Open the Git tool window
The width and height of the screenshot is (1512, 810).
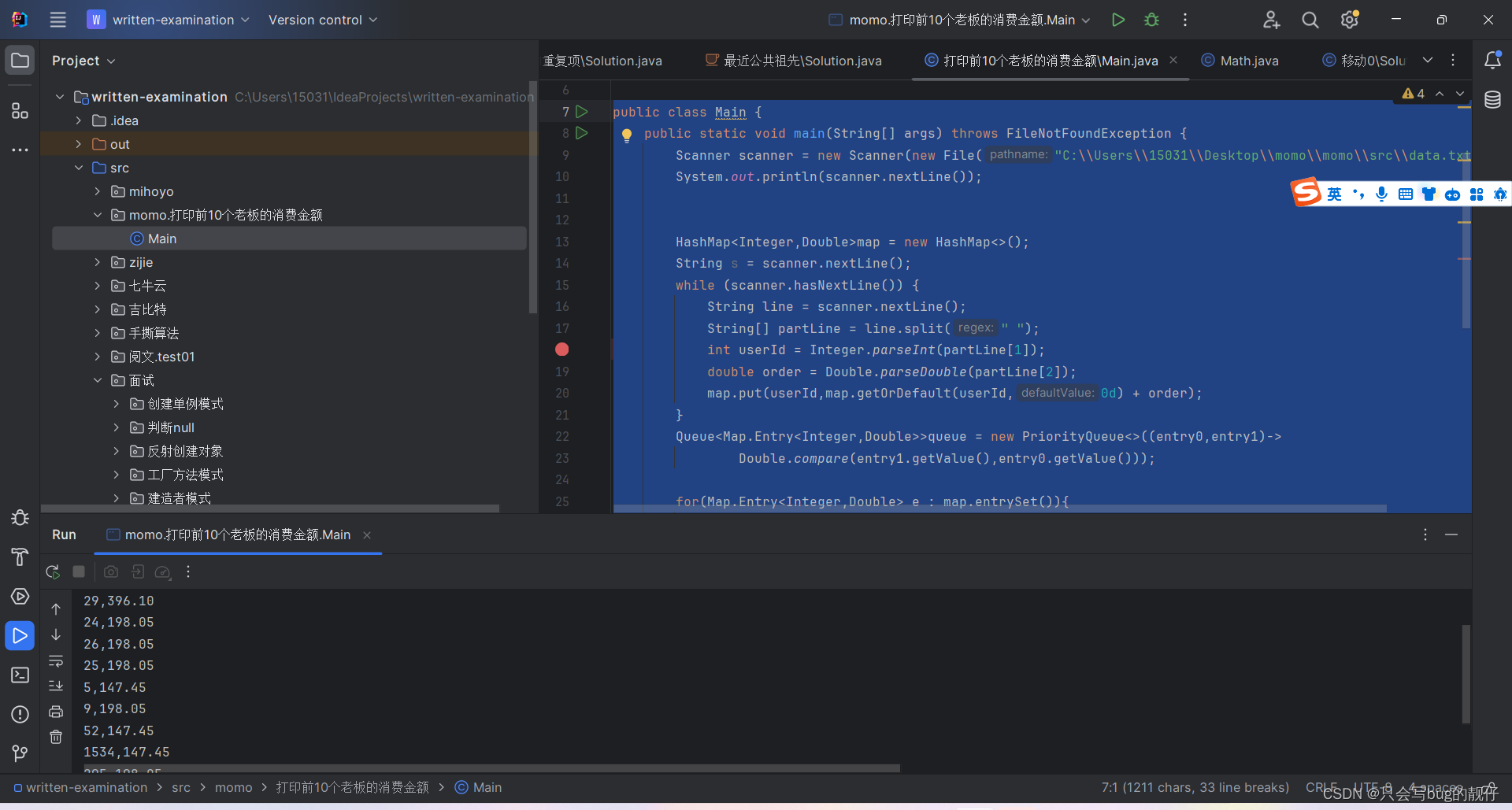tap(20, 753)
